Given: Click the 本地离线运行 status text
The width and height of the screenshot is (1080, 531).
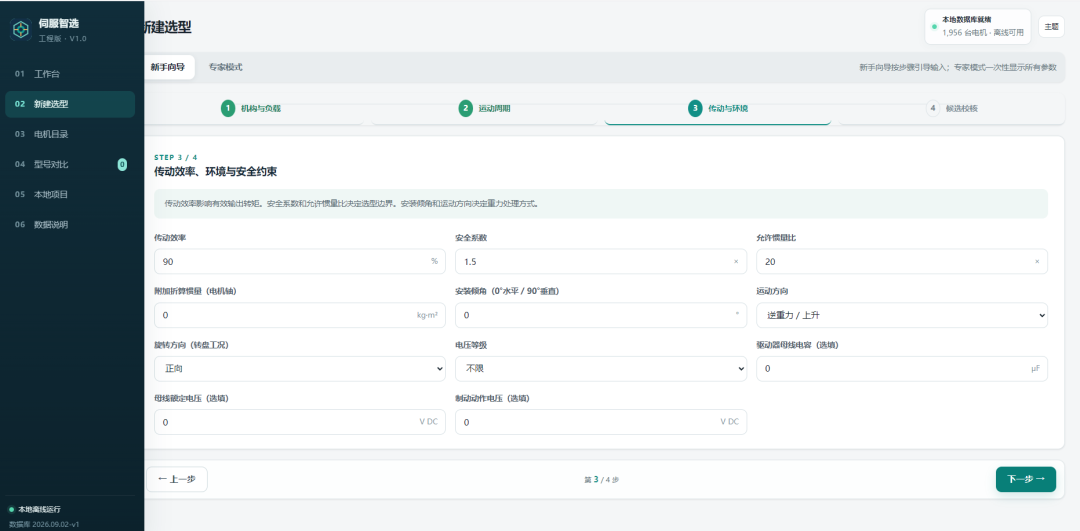Looking at the screenshot, I should point(39,510).
